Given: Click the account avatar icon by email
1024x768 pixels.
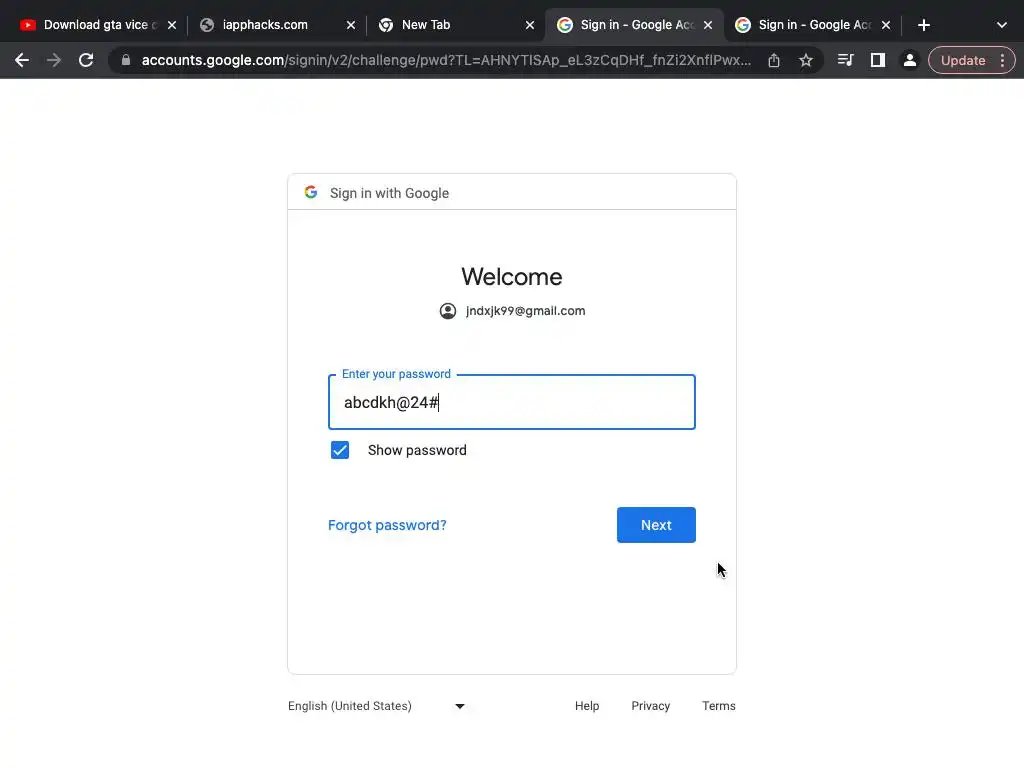Looking at the screenshot, I should (x=448, y=311).
